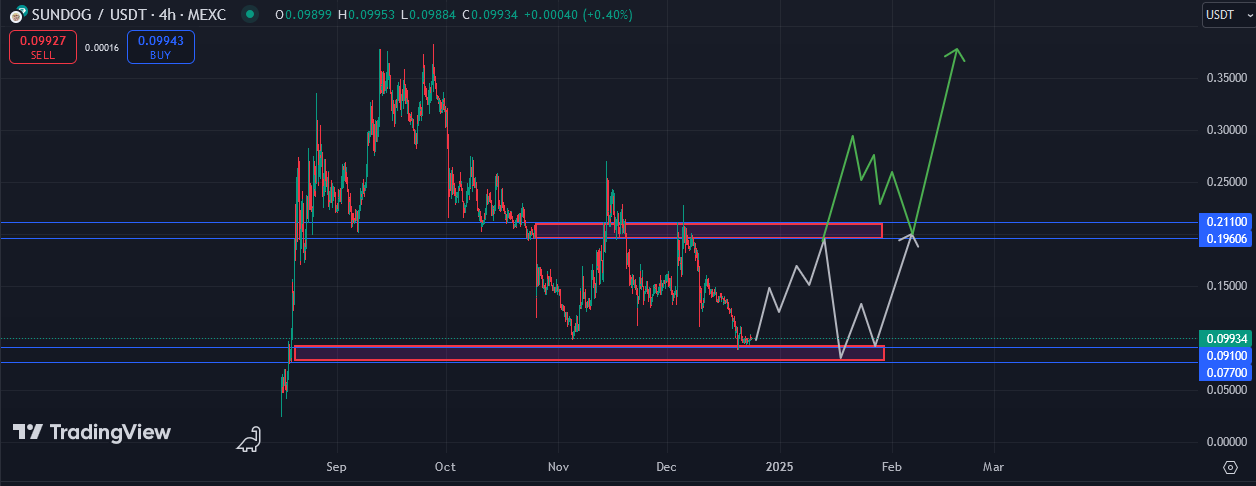Screen dimensions: 1256x486
Task: Click the Oct label on time axis
Action: point(446,467)
